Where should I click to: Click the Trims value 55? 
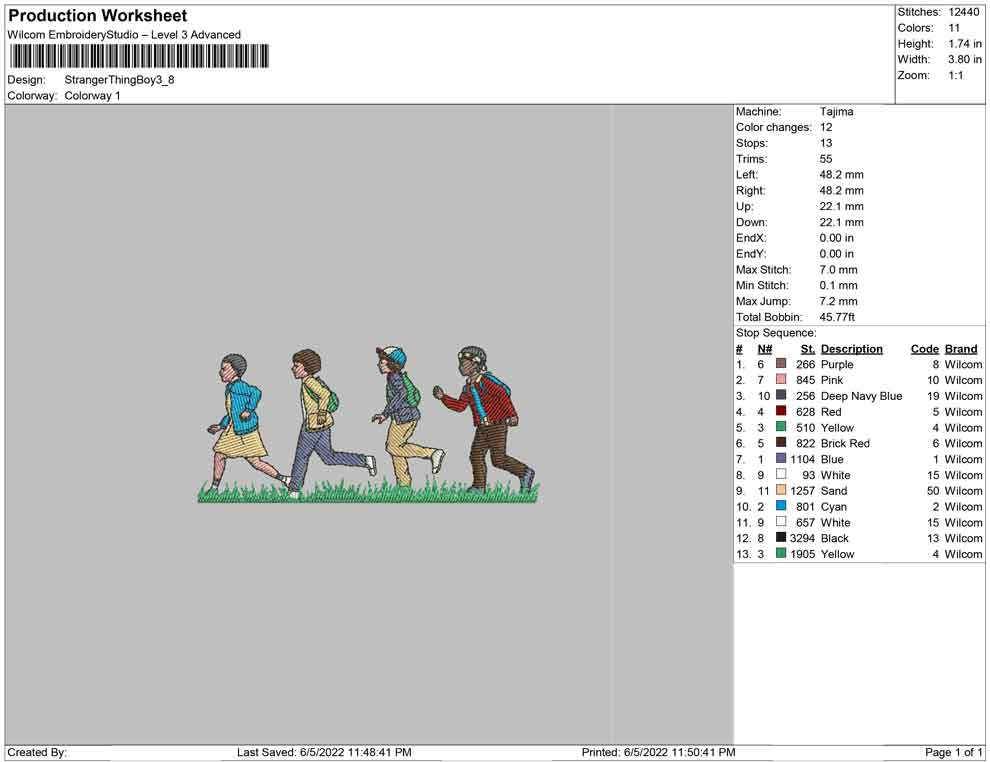click(826, 159)
